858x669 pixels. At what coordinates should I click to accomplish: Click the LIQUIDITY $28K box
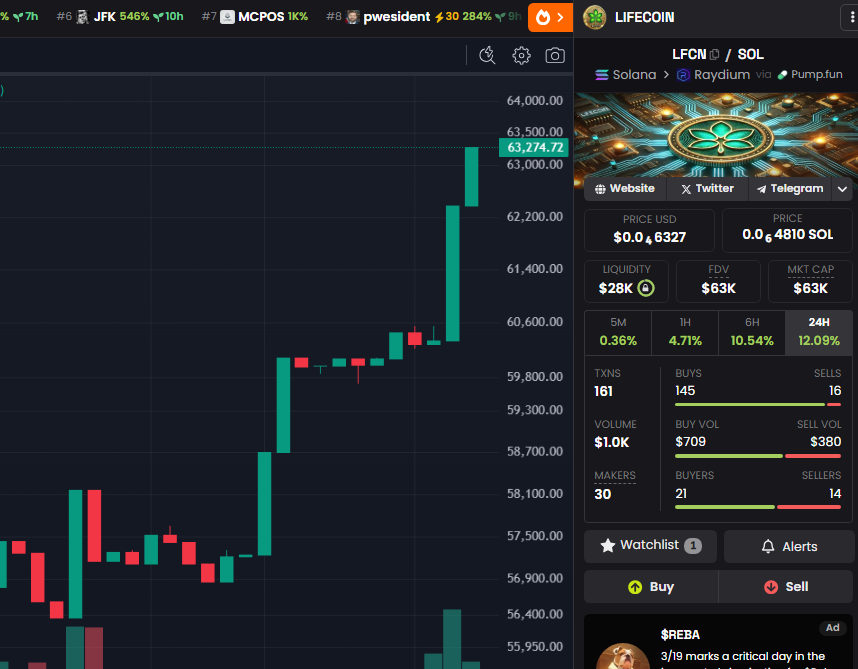click(x=627, y=281)
